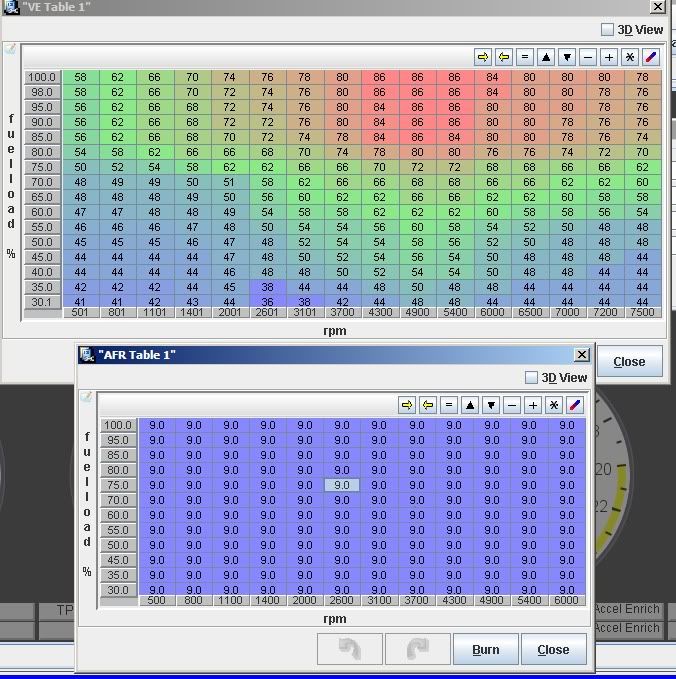Click the up-triangle increase icon in AFR Table
Image resolution: width=676 pixels, height=679 pixels.
pyautogui.click(x=469, y=405)
